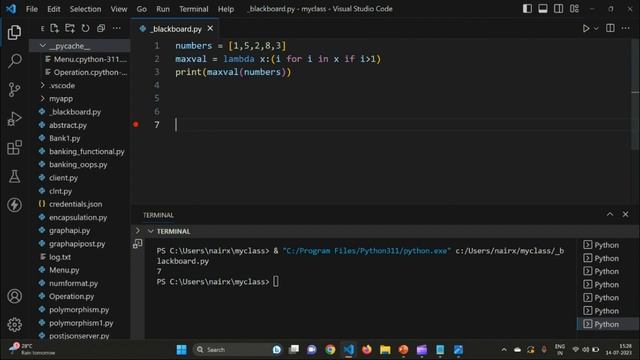
Task: Create a new file in Explorer
Action: tap(54, 28)
